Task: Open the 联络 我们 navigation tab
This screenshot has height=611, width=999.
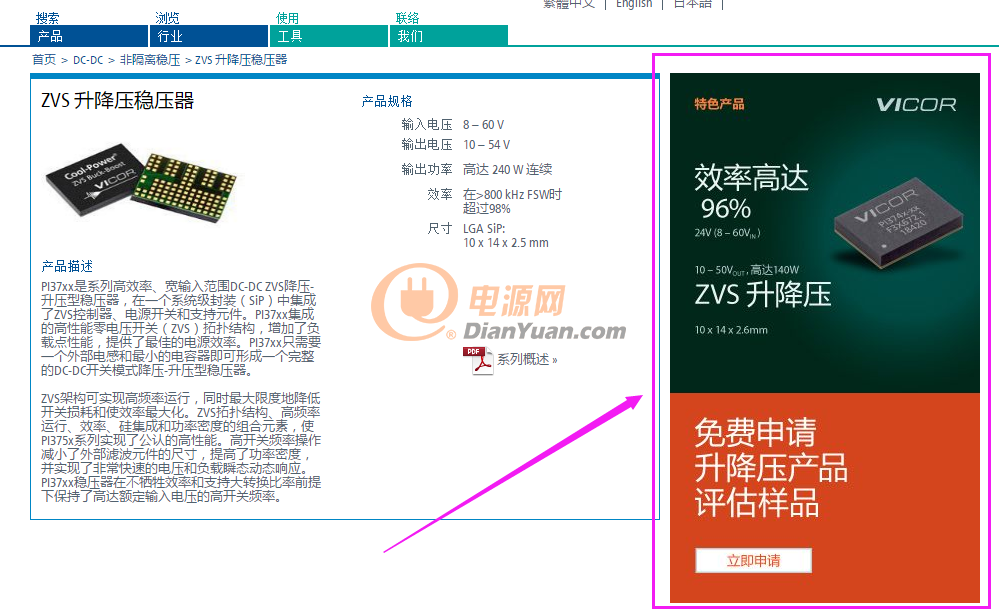Action: coord(449,29)
